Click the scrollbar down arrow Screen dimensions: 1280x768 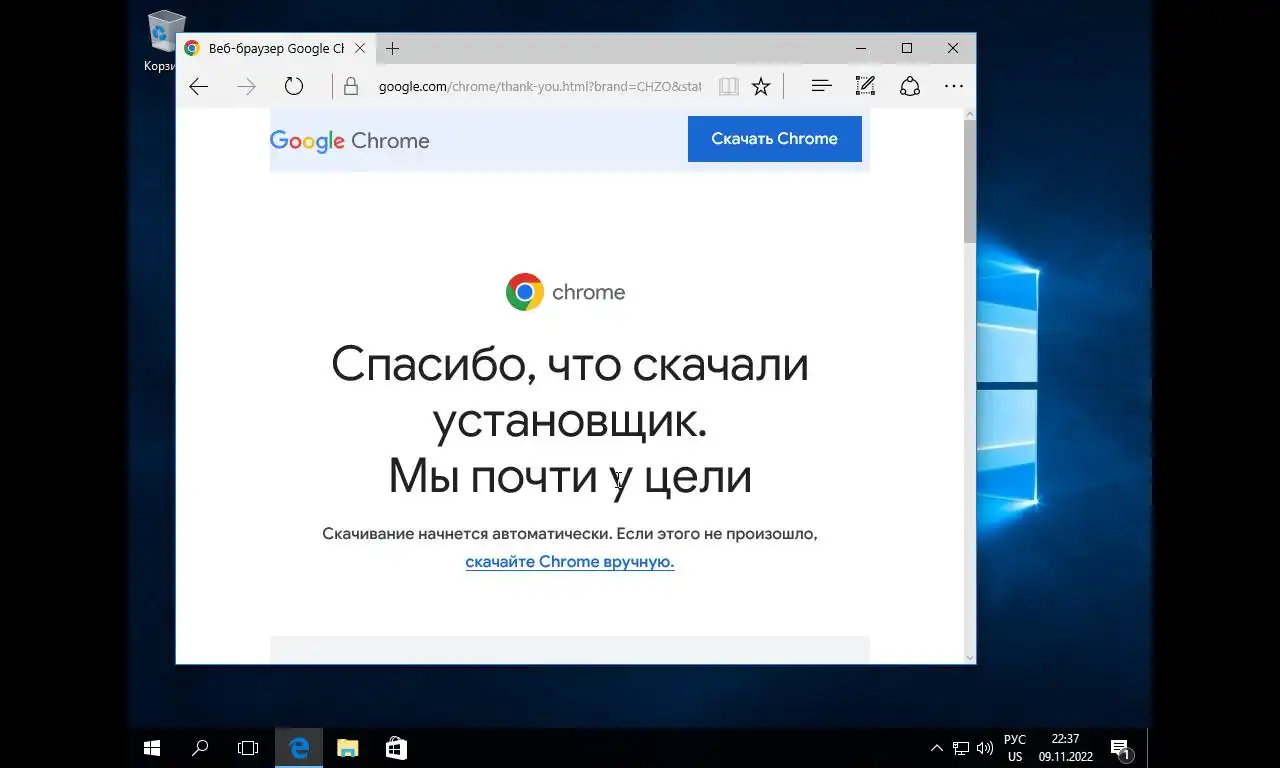click(969, 657)
